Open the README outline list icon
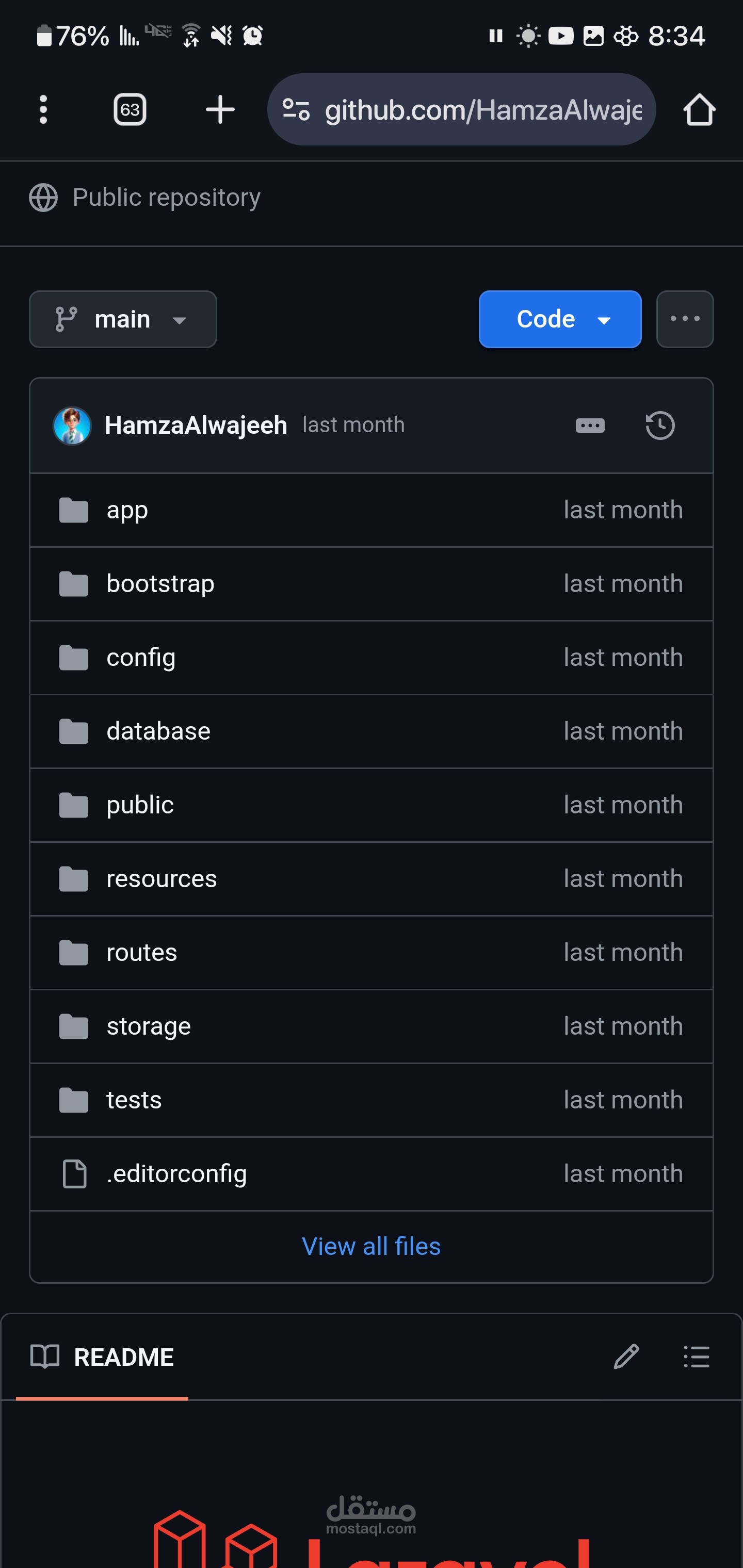This screenshot has width=743, height=1568. pos(696,1357)
